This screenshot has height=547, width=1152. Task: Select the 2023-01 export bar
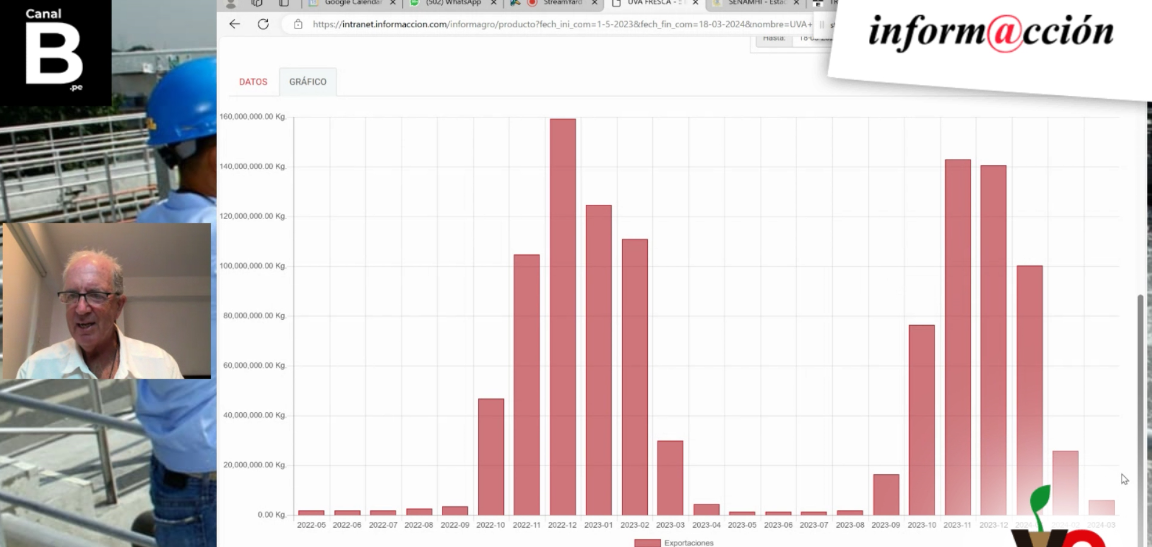pyautogui.click(x=599, y=360)
